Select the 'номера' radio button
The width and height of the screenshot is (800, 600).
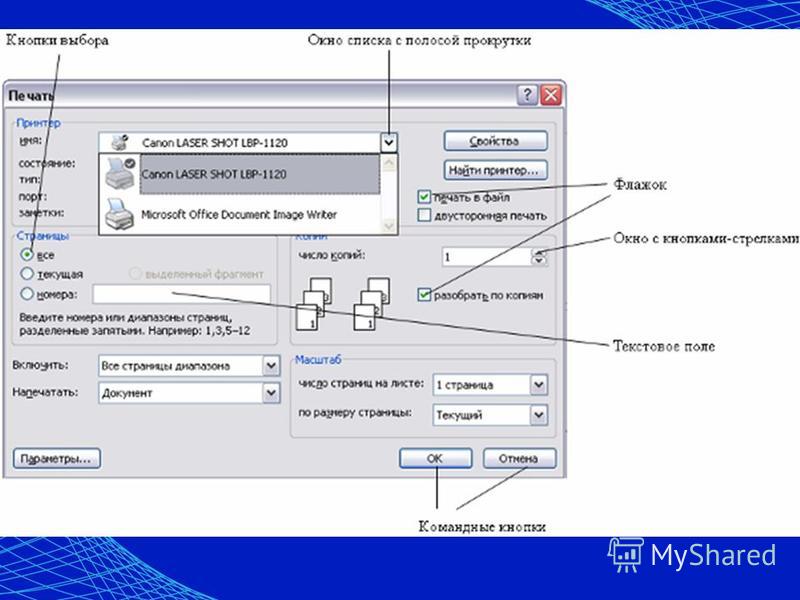[27, 293]
